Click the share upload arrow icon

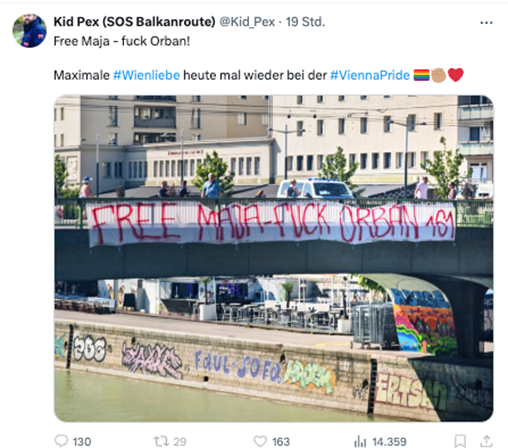coord(486,441)
